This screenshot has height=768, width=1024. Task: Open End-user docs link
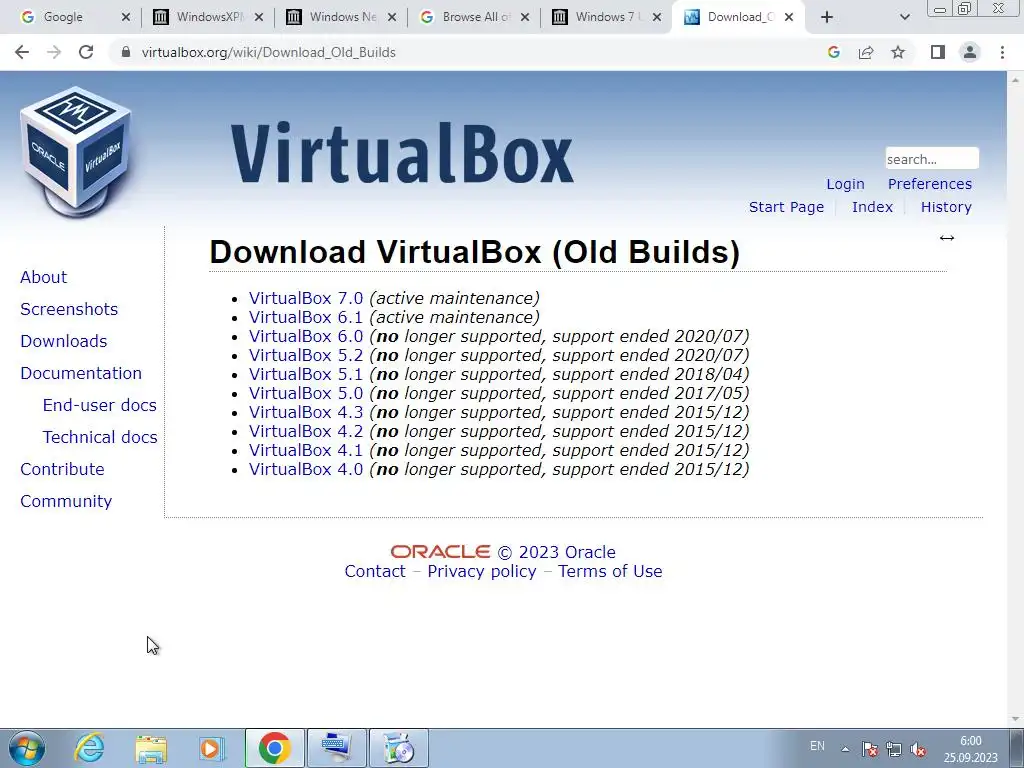tap(99, 406)
